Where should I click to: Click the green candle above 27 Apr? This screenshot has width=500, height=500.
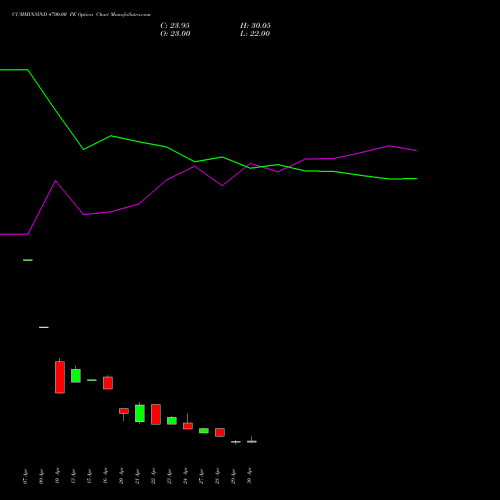point(204,431)
